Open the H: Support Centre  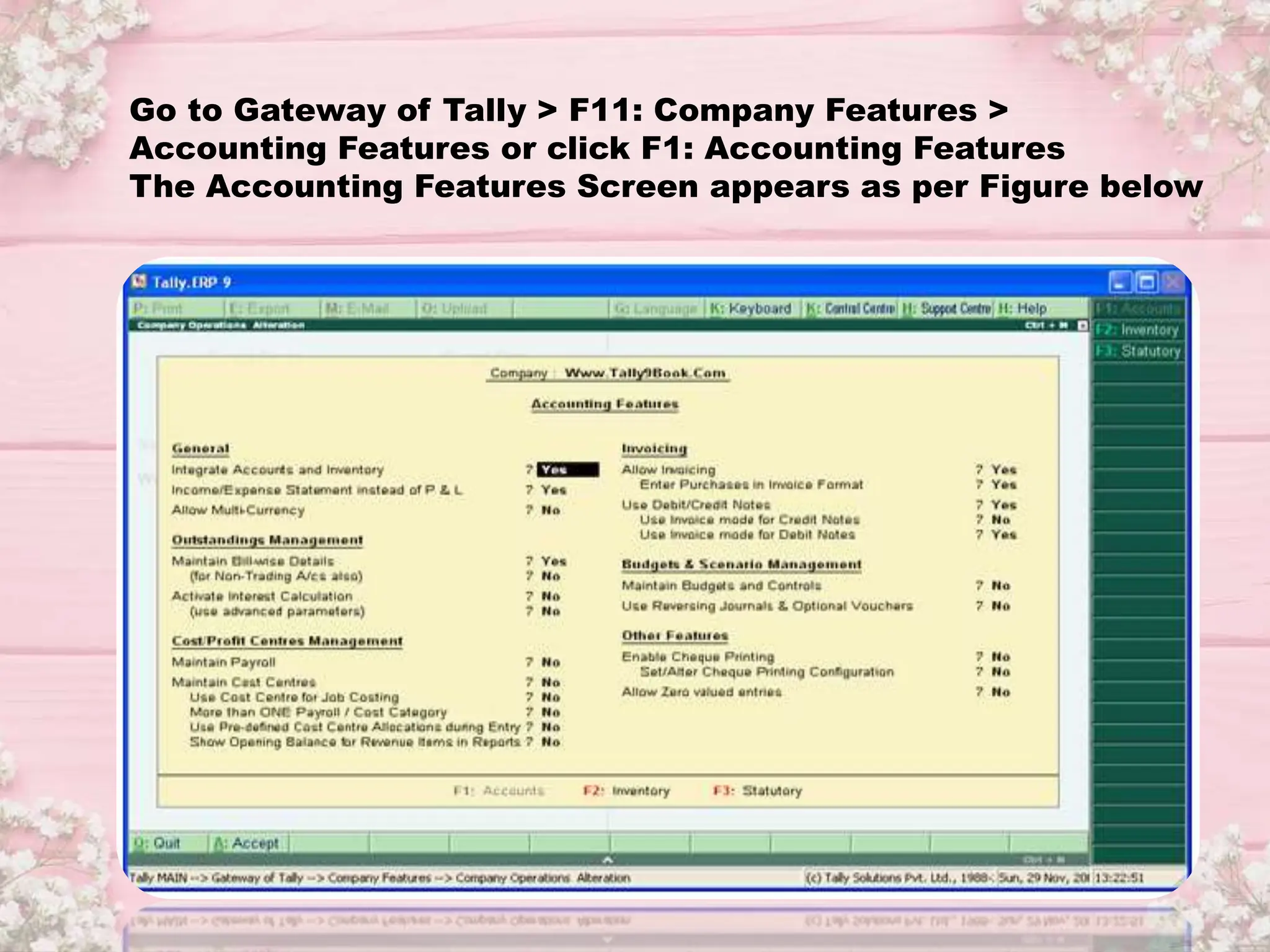(x=947, y=308)
